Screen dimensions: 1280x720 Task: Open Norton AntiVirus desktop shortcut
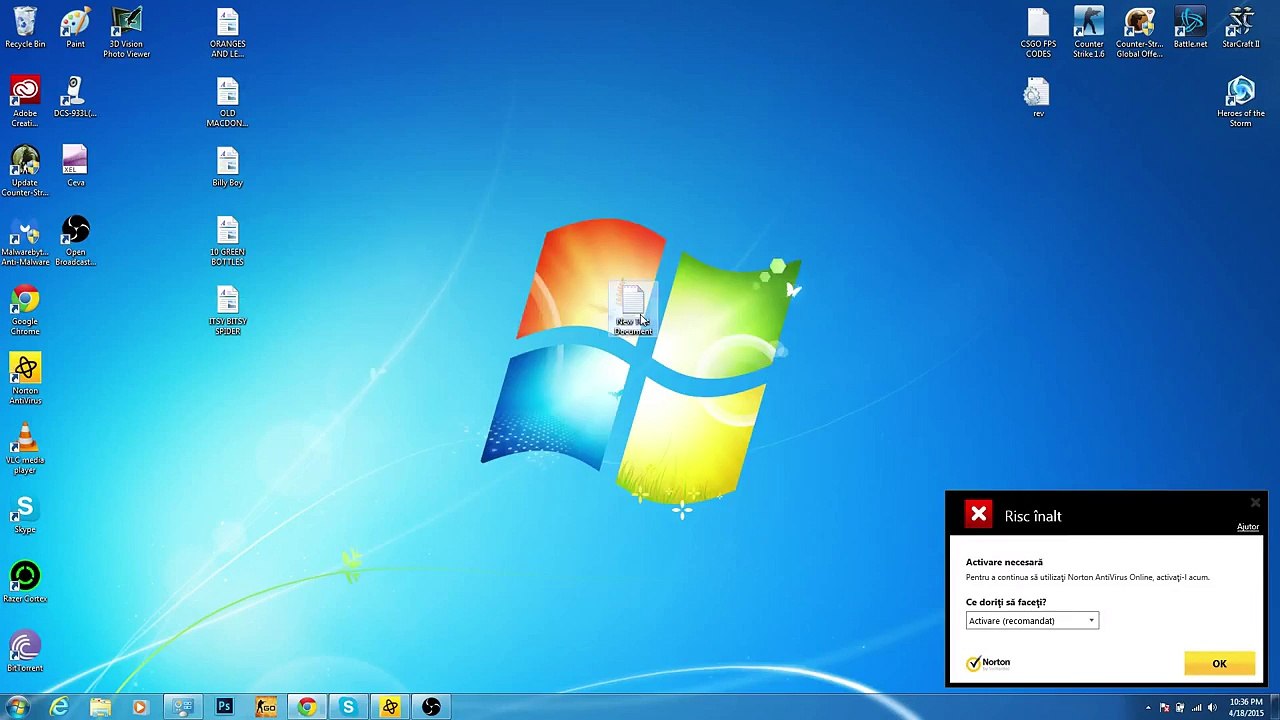click(25, 379)
